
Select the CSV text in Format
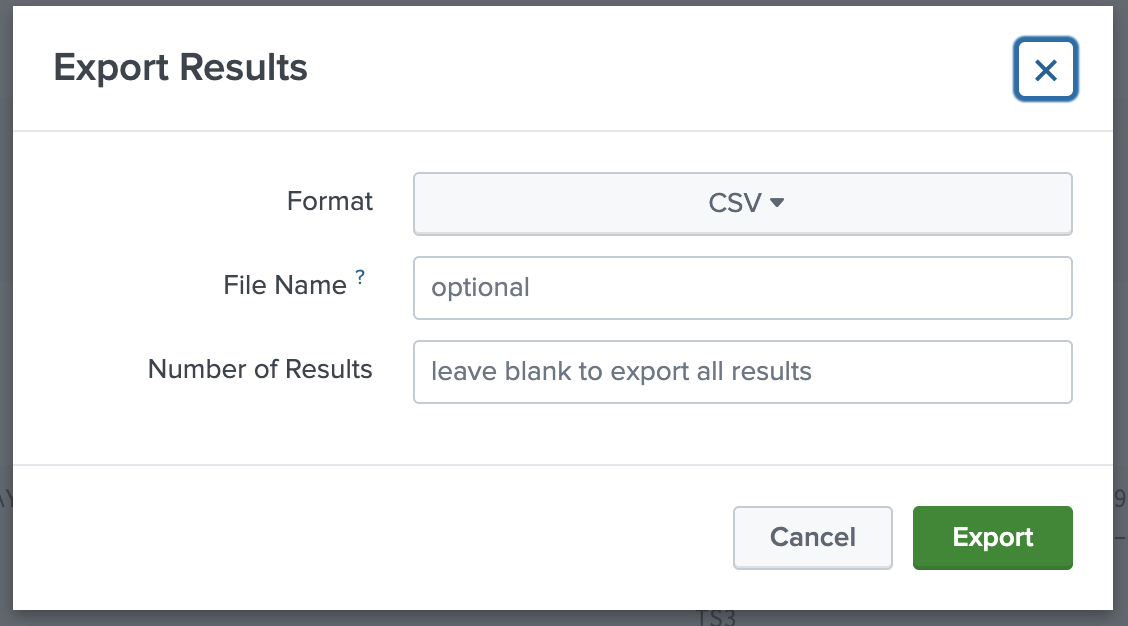(x=735, y=203)
